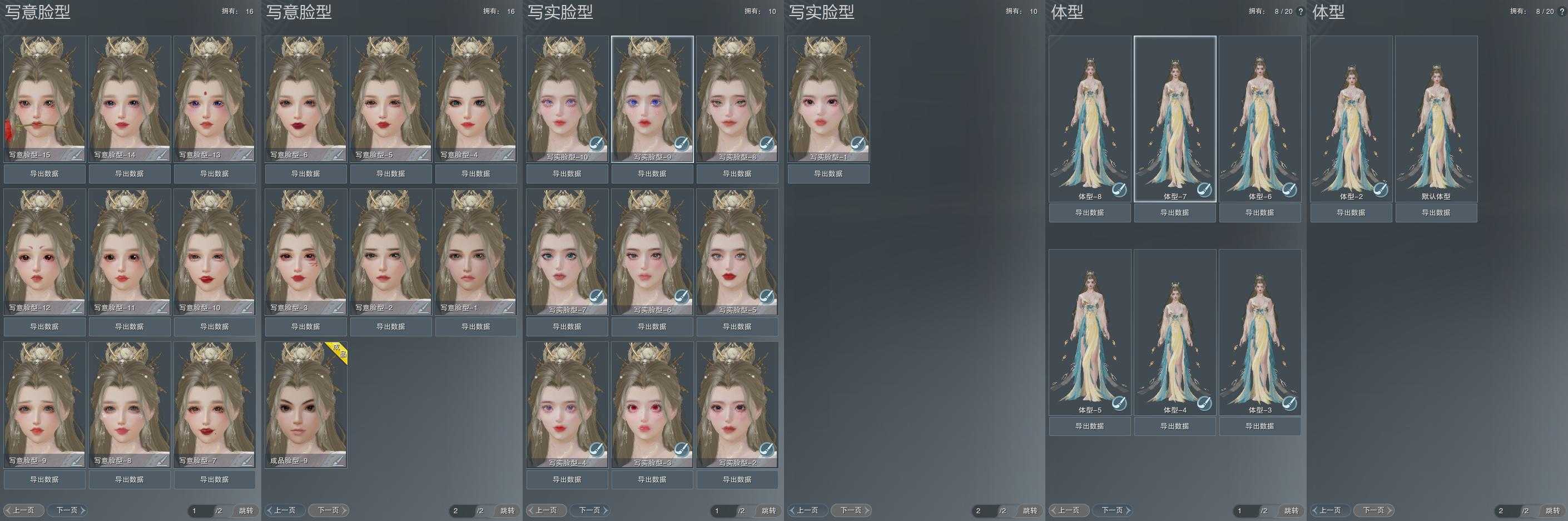This screenshot has height=521, width=1568.
Task: Click the brush icon on 写实脸型-10
Action: point(597,144)
